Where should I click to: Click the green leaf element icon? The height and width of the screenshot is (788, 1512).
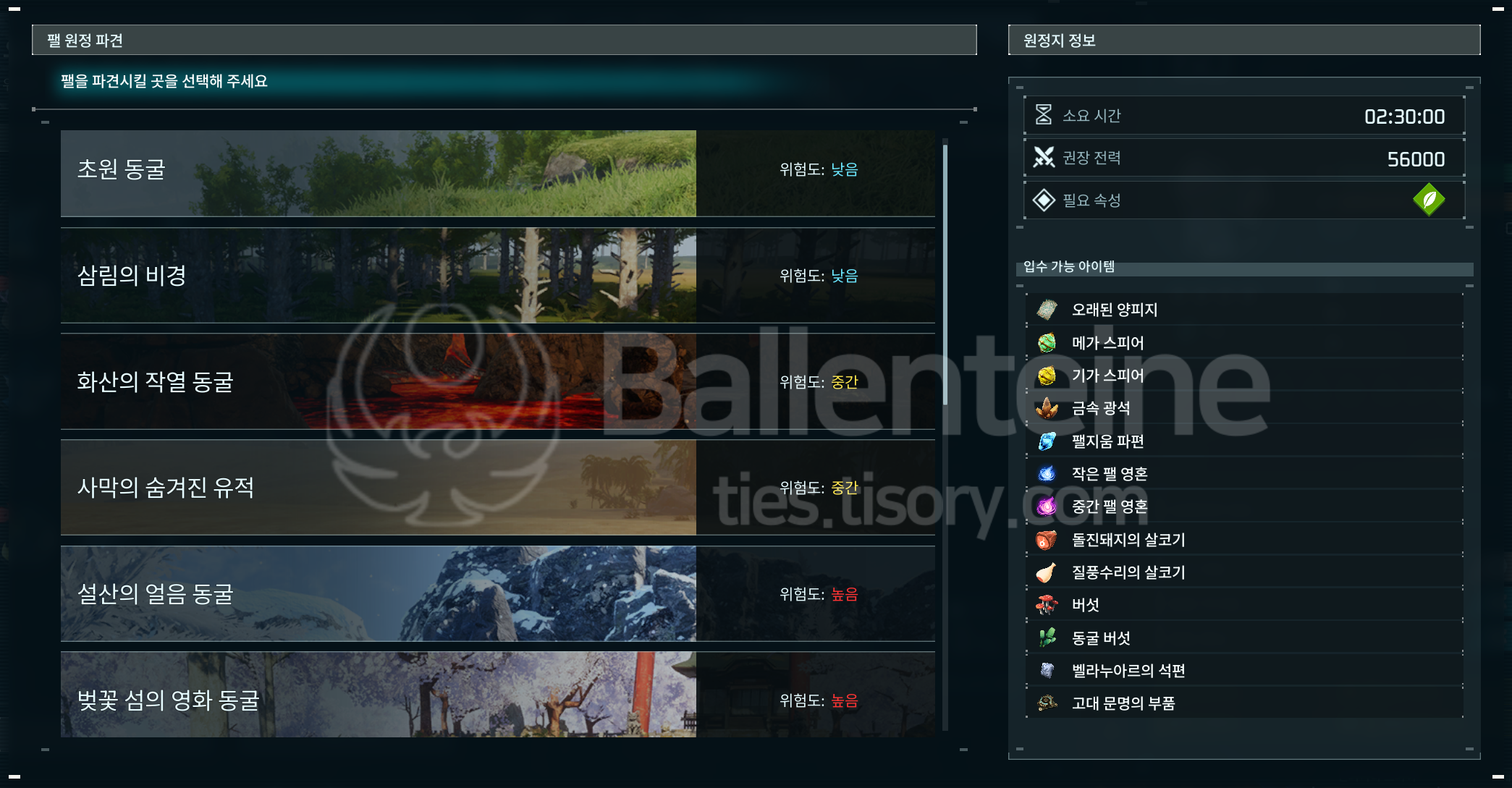[x=1428, y=200]
